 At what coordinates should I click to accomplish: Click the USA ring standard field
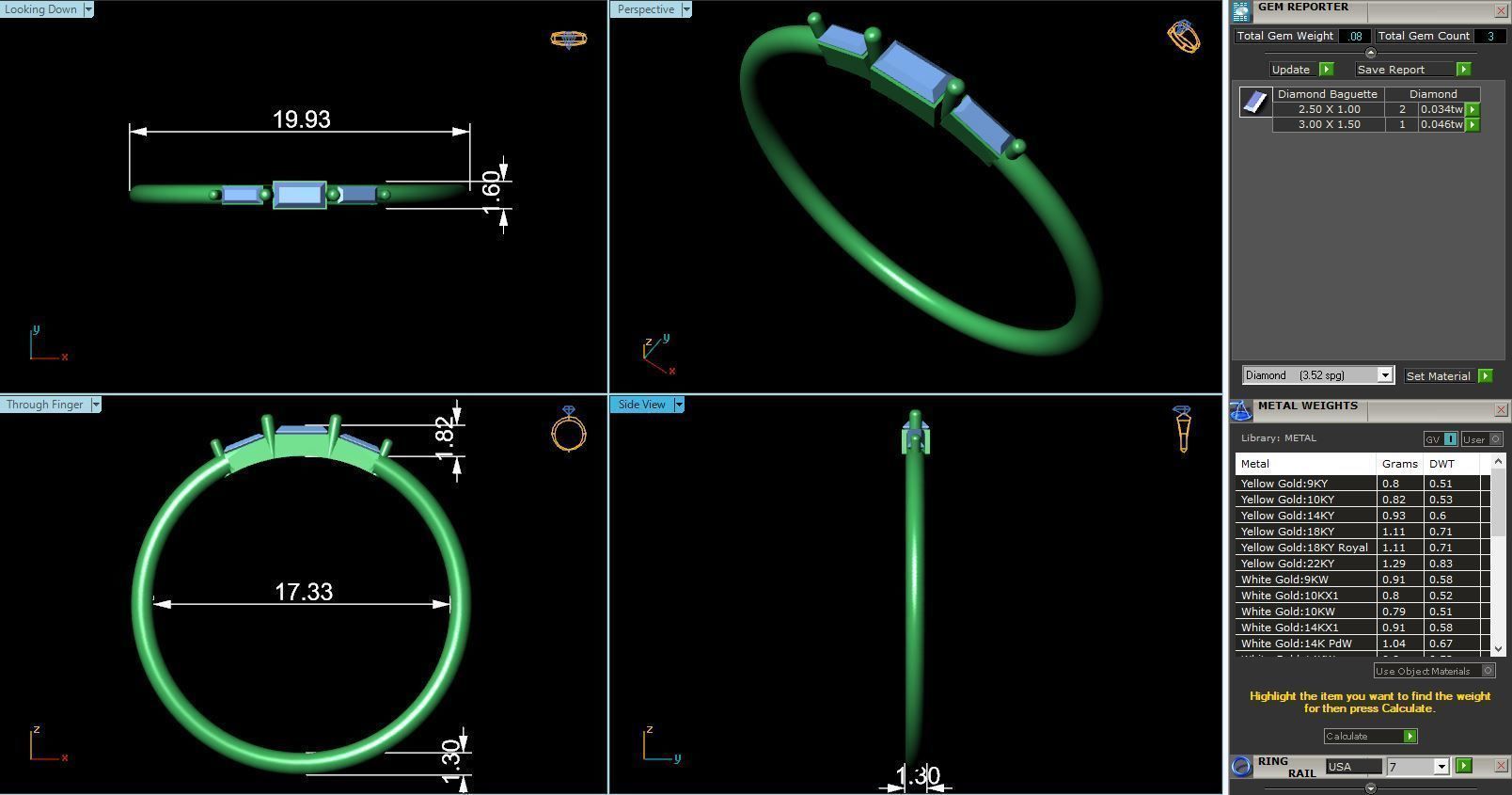tap(1353, 767)
